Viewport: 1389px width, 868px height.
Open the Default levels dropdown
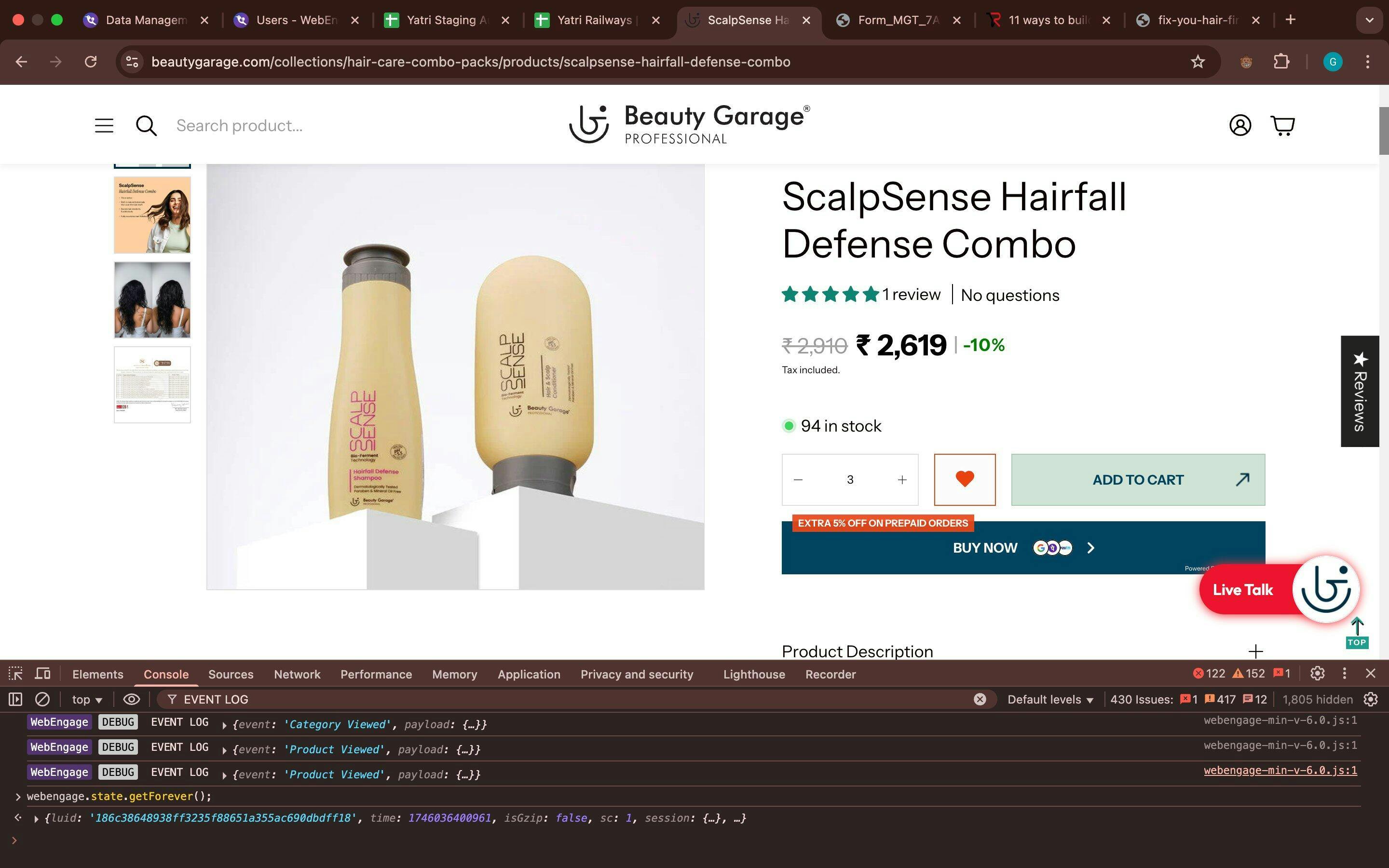[x=1050, y=699]
